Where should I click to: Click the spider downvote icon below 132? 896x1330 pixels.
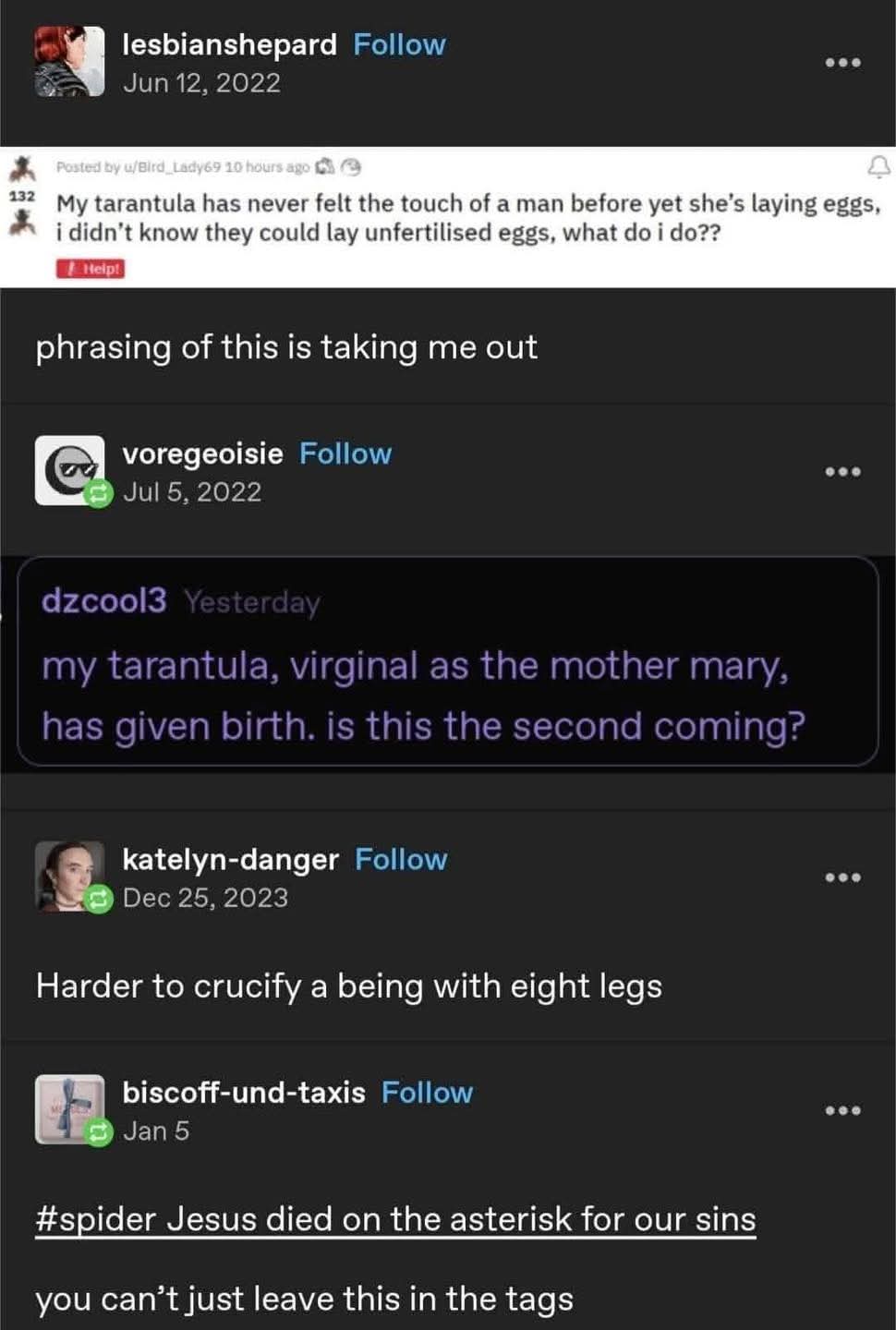pos(22,222)
